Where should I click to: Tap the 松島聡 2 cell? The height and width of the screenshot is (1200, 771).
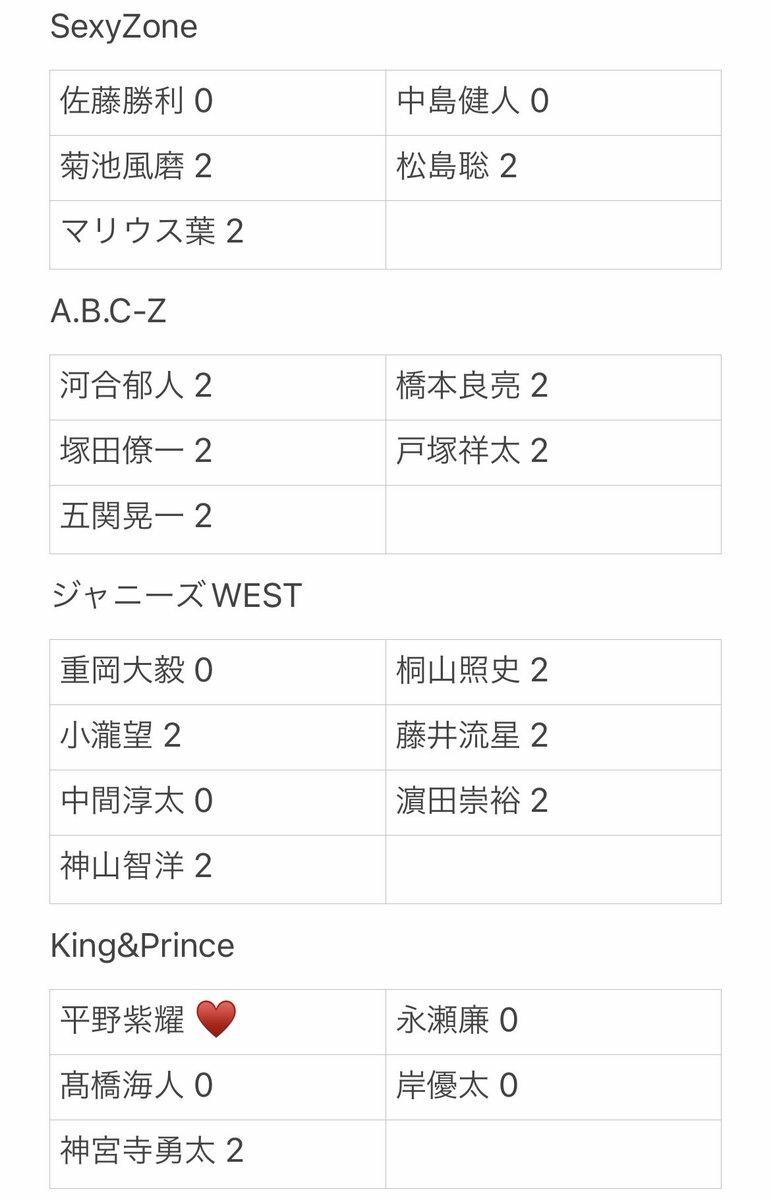pos(553,167)
